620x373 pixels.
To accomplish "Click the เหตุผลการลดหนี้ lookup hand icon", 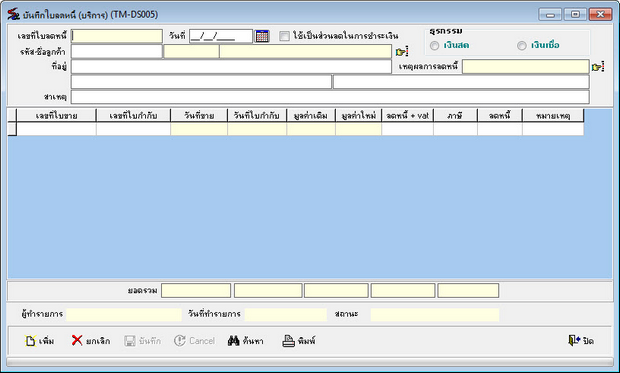I will (598, 67).
